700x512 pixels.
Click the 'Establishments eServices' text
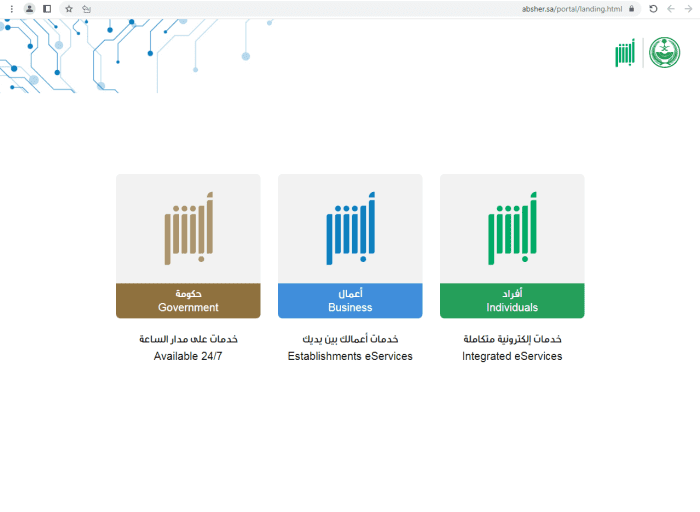[x=350, y=356]
